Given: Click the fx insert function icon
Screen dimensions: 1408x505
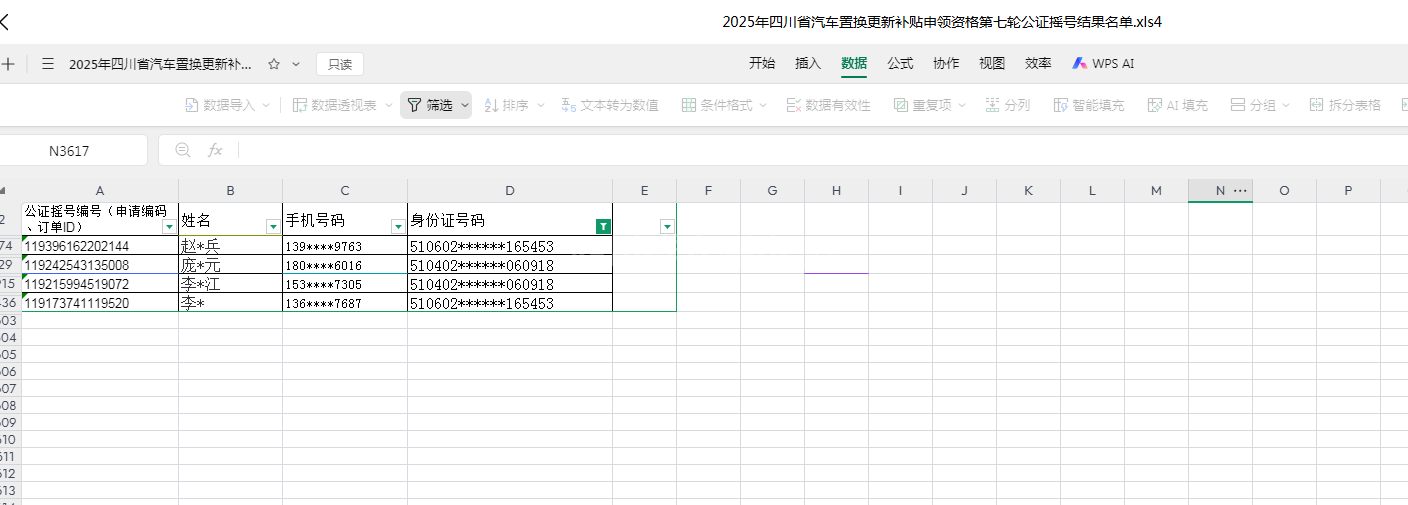Looking at the screenshot, I should click(x=214, y=151).
